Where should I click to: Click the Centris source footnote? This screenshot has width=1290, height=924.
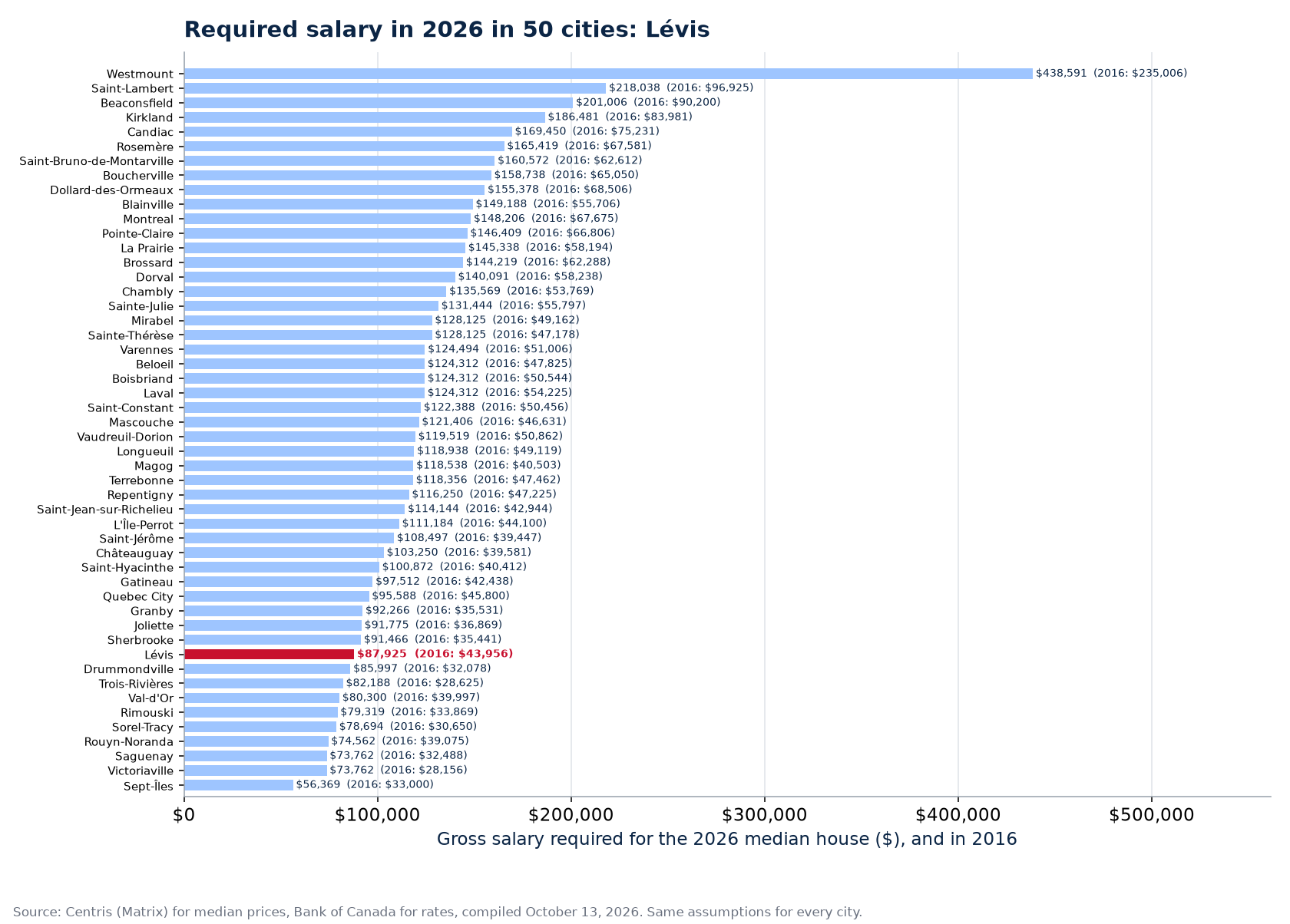[x=438, y=912]
